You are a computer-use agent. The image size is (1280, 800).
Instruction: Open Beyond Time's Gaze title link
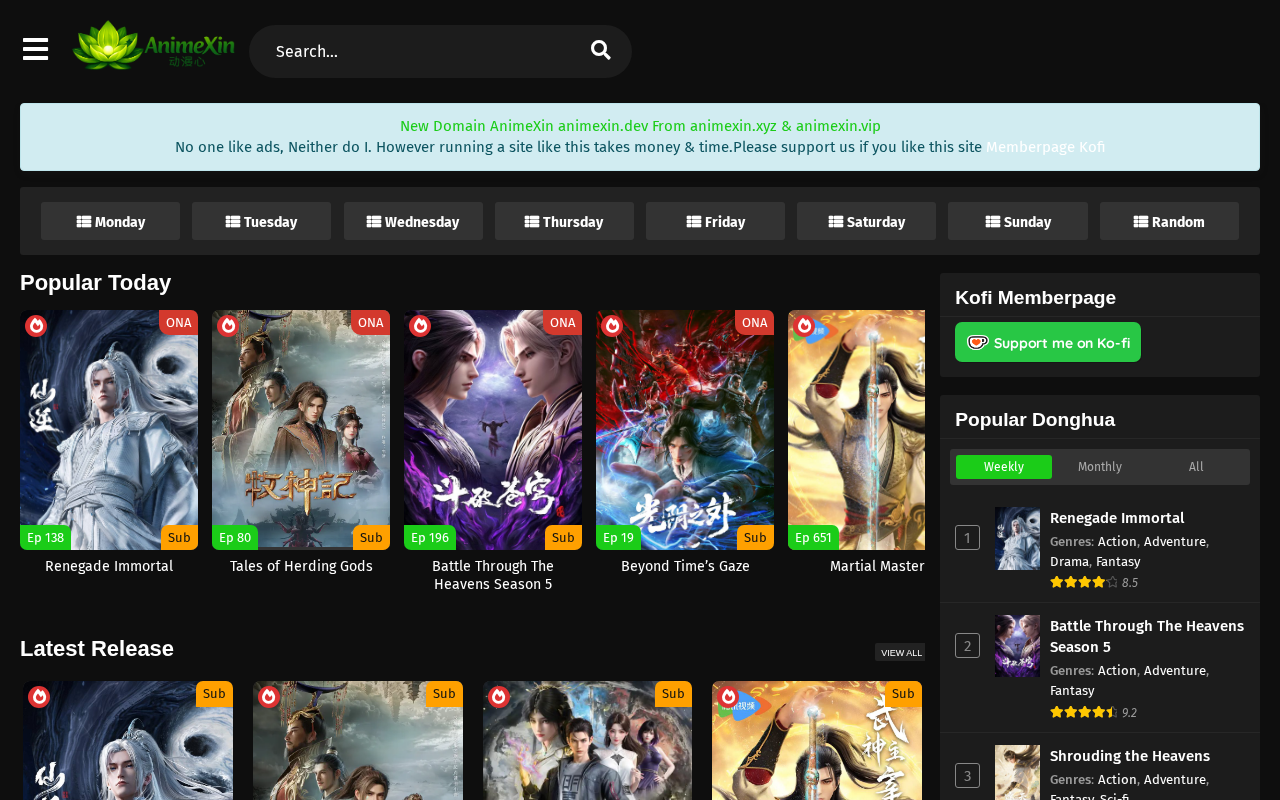coord(685,566)
